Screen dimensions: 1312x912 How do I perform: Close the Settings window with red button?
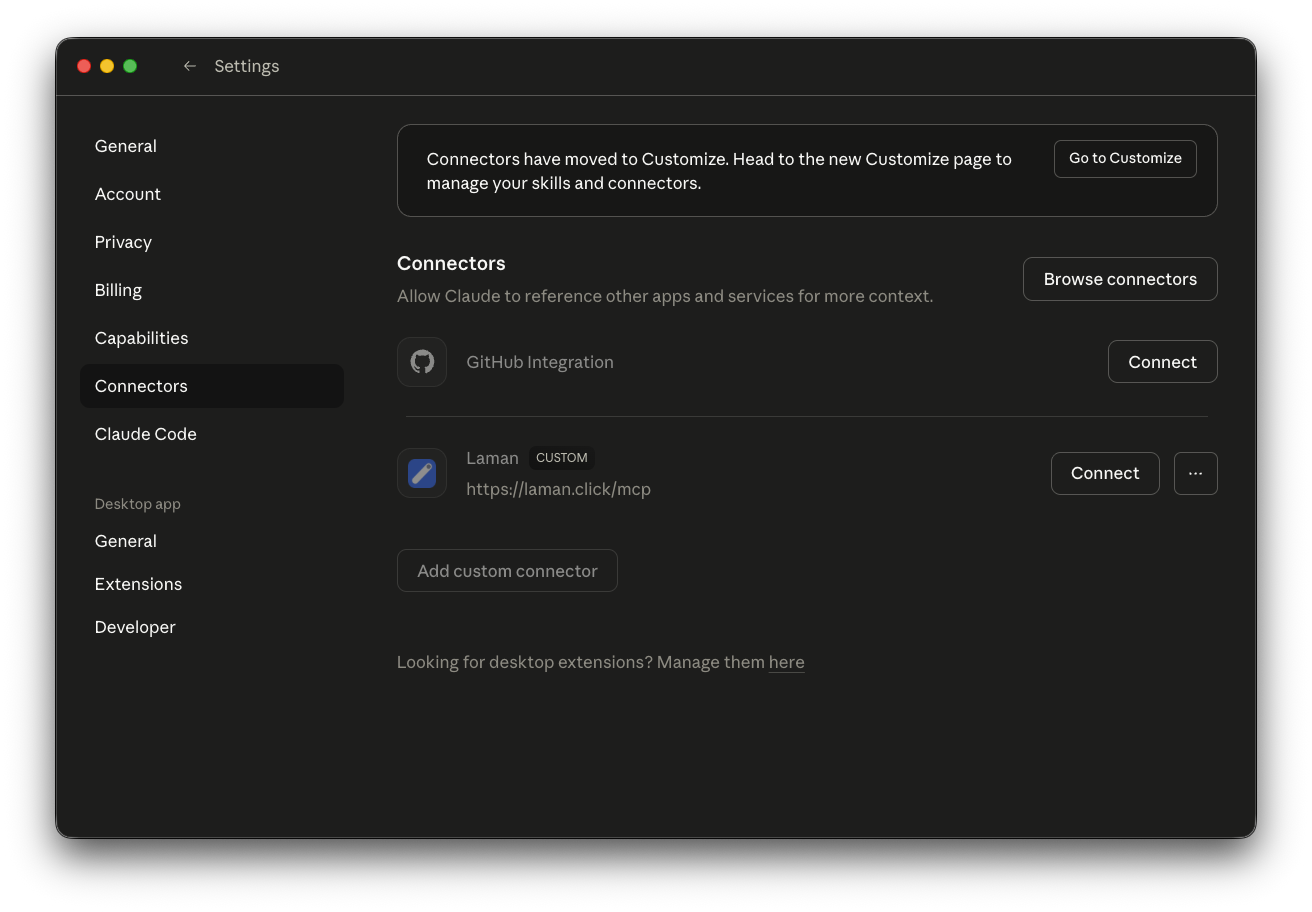84,66
